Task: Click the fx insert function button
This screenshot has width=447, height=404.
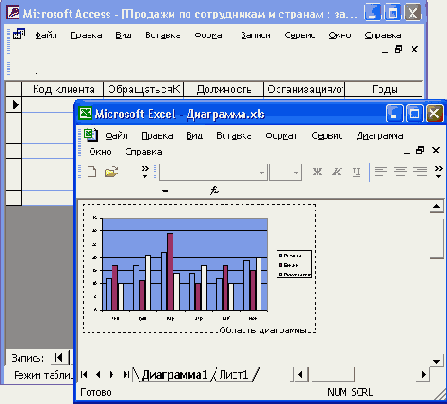Action: point(214,190)
